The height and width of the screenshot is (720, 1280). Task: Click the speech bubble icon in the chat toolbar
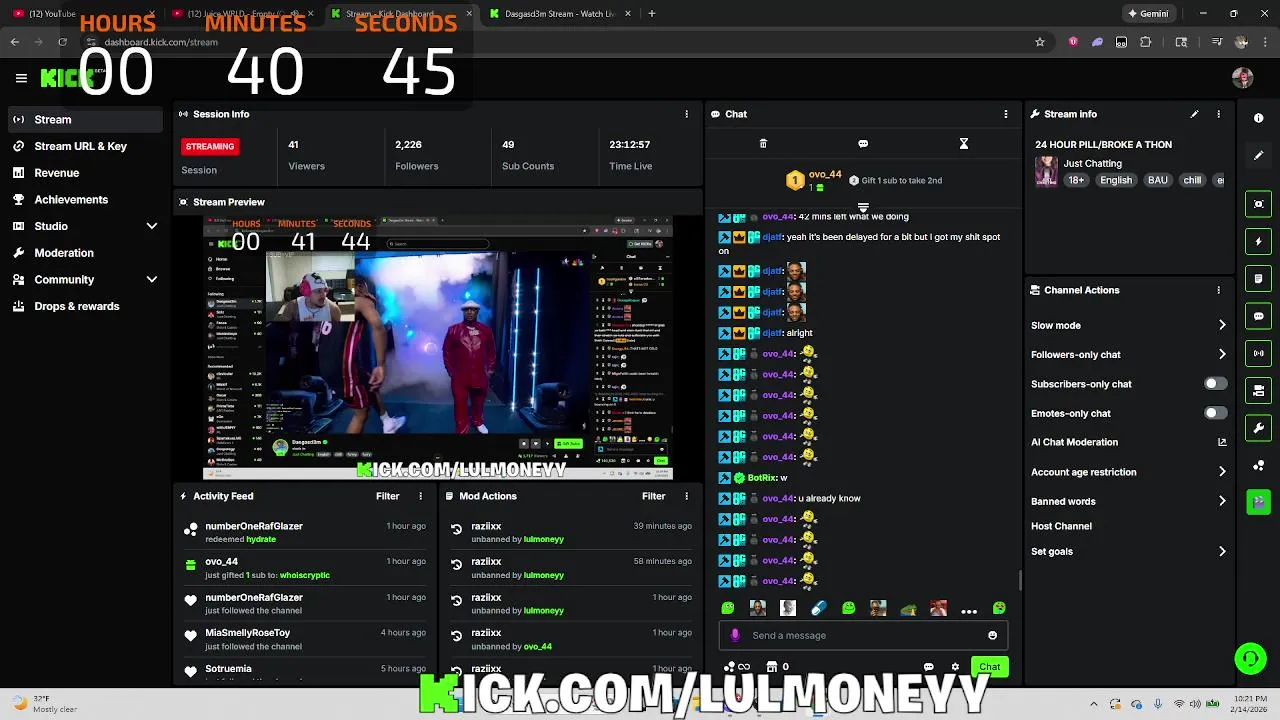point(863,144)
